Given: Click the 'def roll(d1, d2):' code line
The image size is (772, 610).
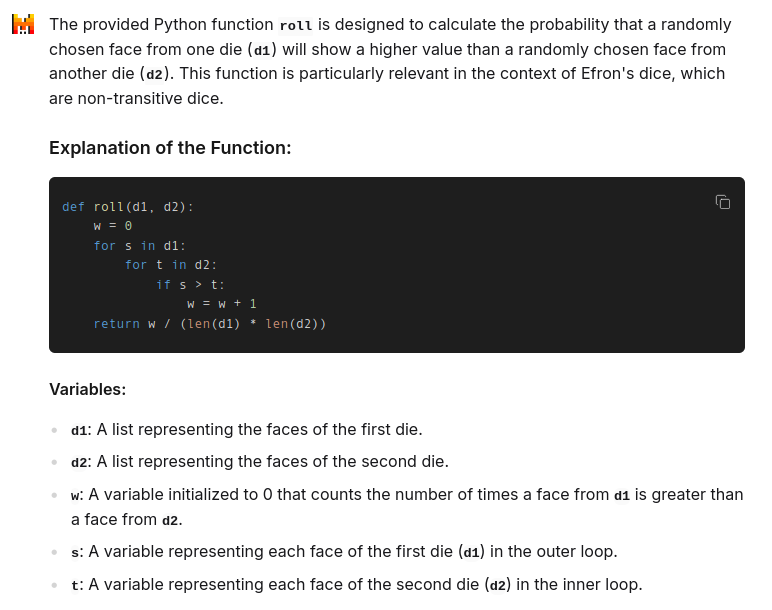Looking at the screenshot, I should [x=128, y=207].
